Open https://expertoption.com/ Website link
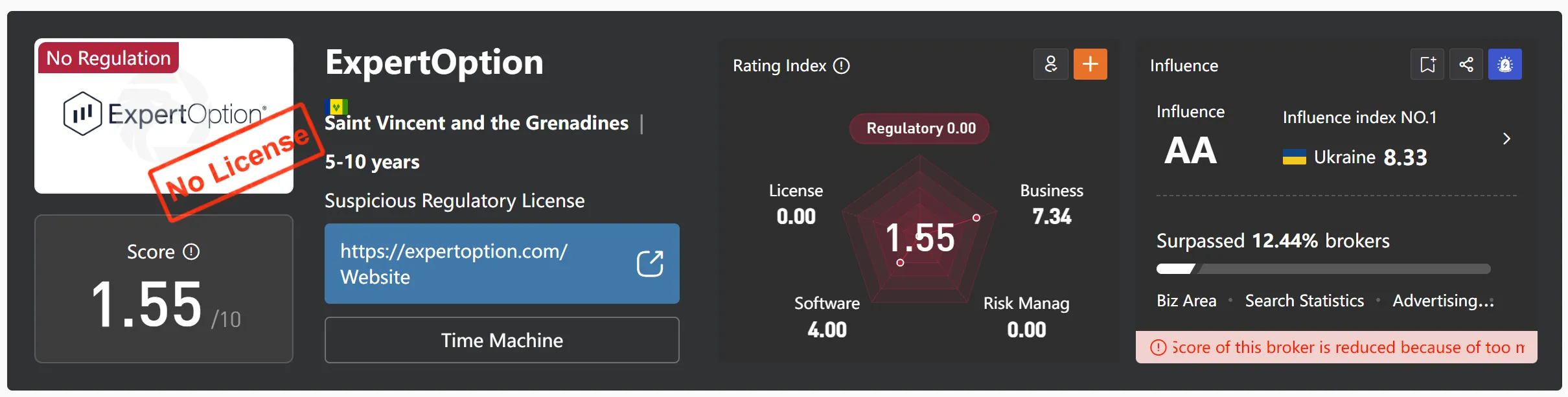The image size is (1568, 397). coord(502,264)
